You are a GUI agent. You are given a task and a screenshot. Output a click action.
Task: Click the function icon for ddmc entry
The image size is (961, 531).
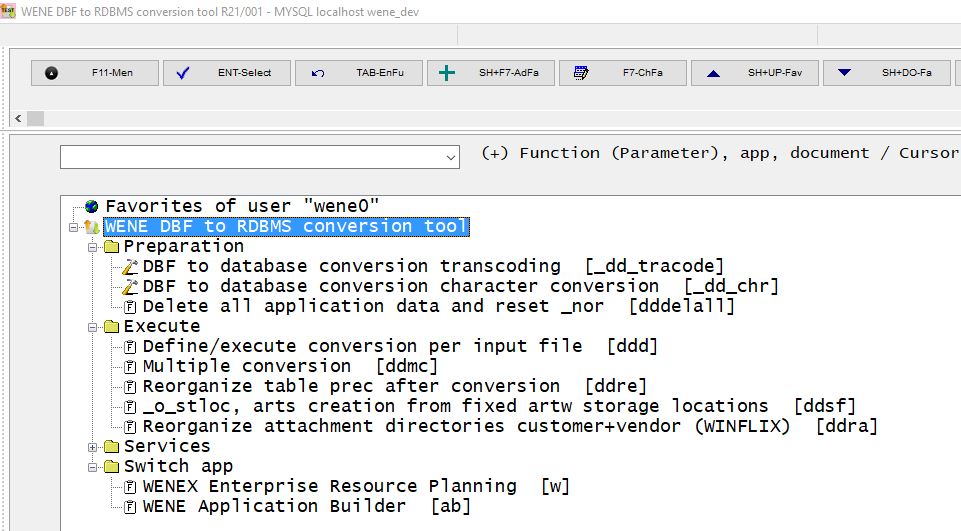pos(130,367)
